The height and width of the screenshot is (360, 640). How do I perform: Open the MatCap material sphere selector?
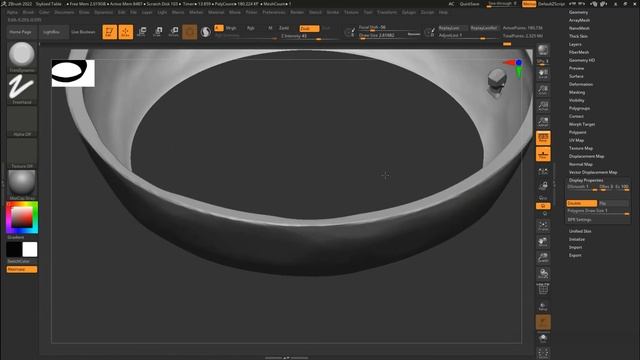point(22,185)
